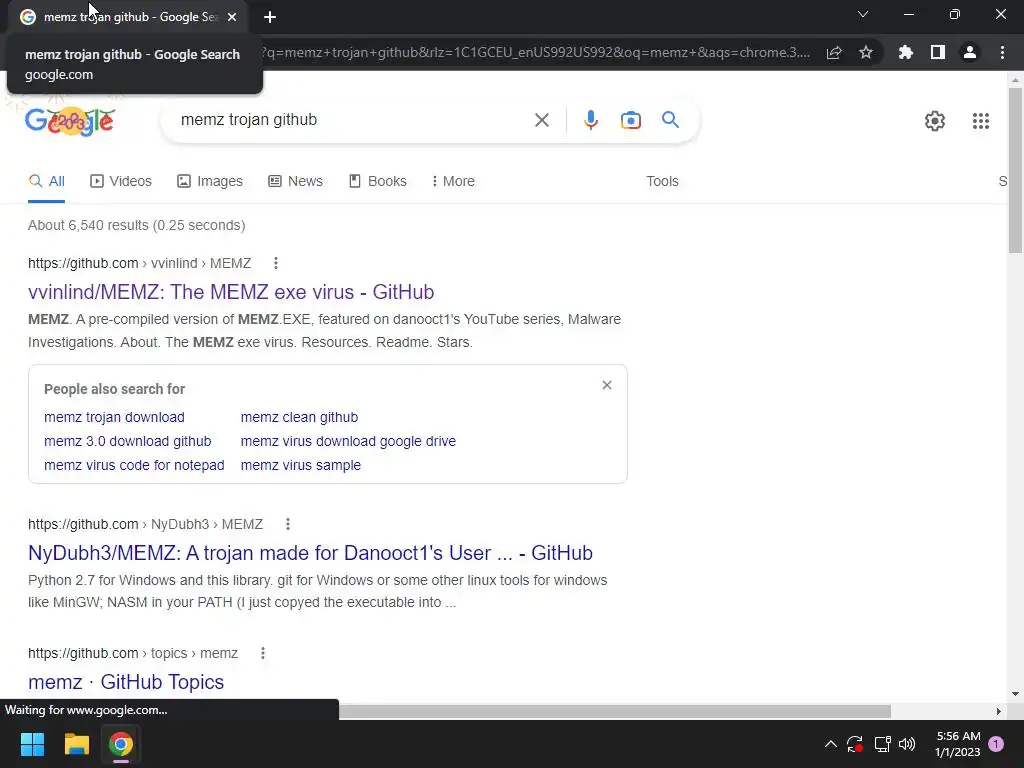Click inside the Google search text field
This screenshot has height=768, width=1024.
coord(353,120)
